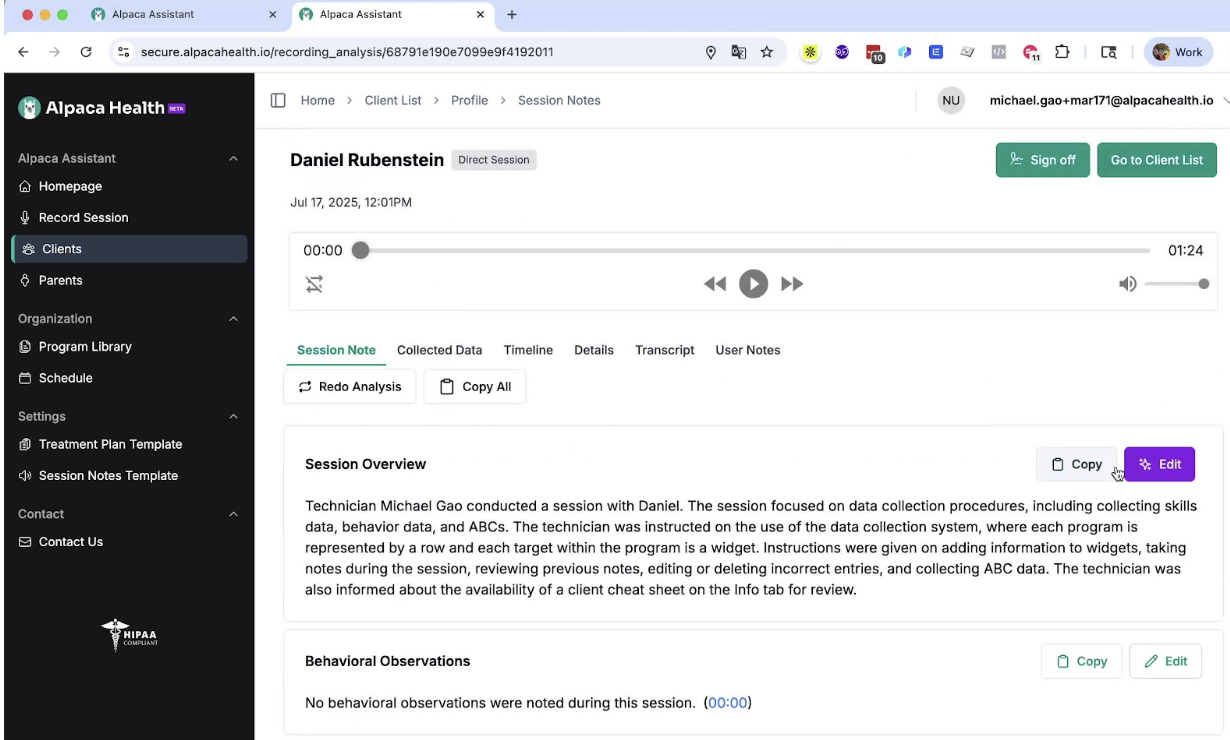Fast-forward the session recording
This screenshot has height=740, width=1230.
[792, 284]
